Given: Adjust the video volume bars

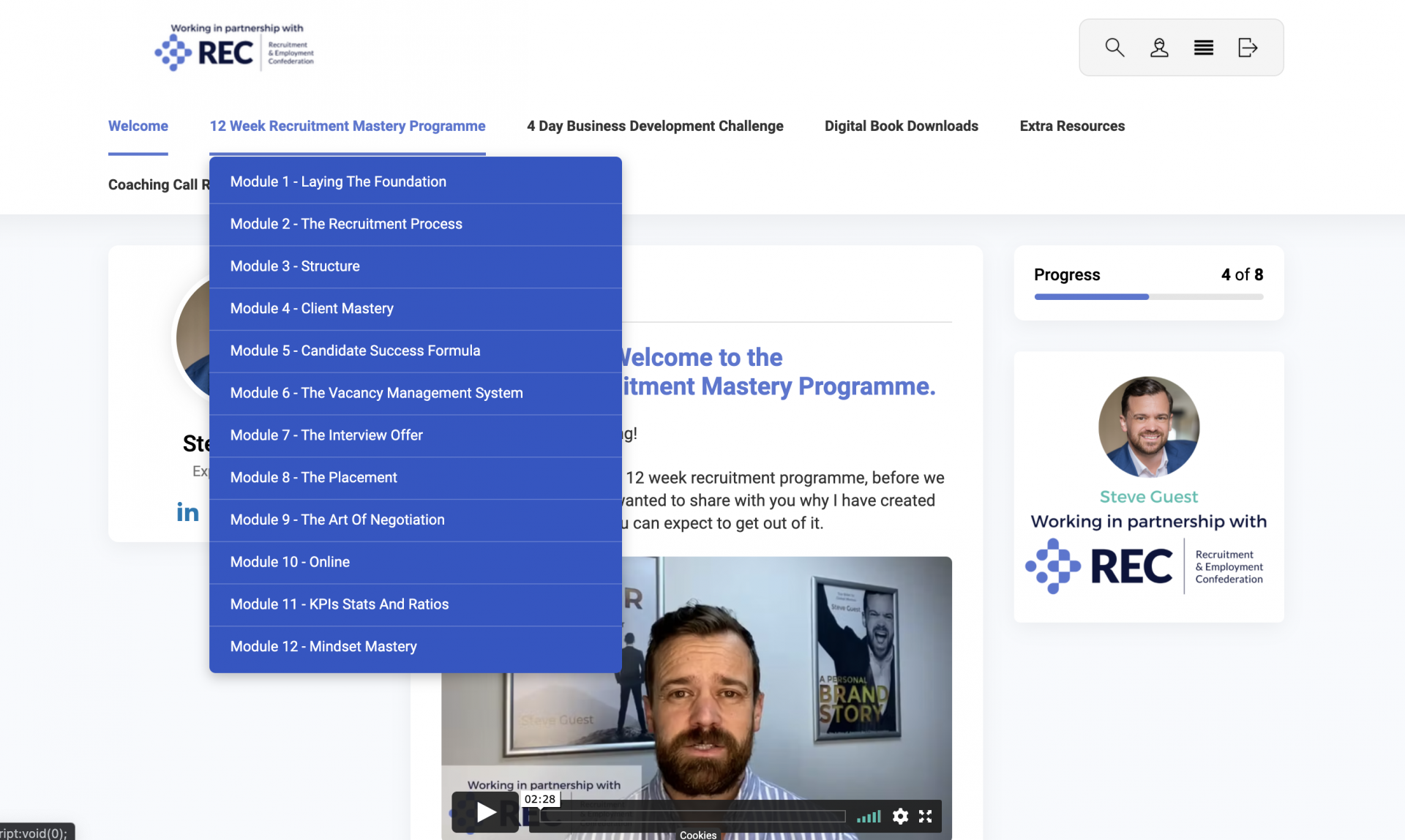Looking at the screenshot, I should [x=869, y=816].
